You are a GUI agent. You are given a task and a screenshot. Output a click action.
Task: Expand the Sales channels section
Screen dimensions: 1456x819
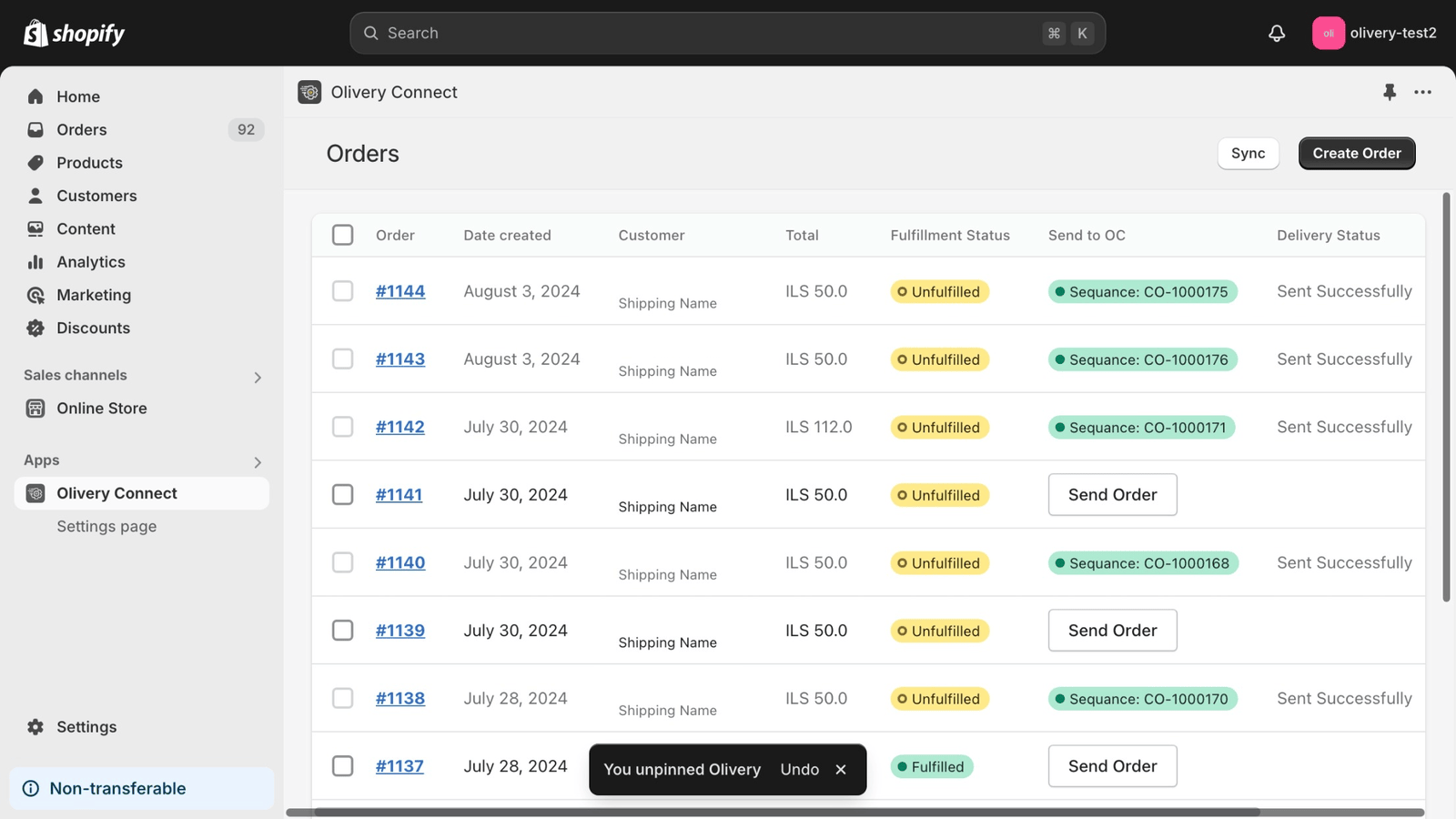pos(258,376)
